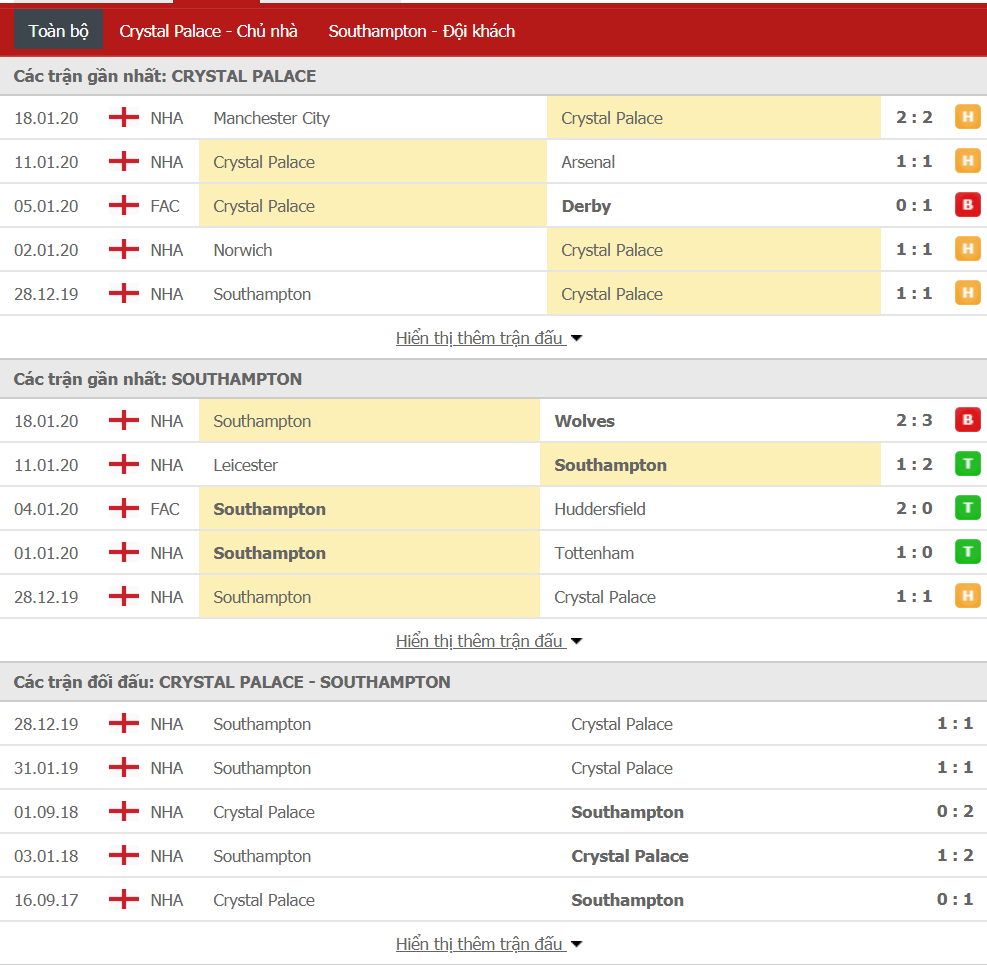Click win badge T on Tottenham match

[967, 551]
